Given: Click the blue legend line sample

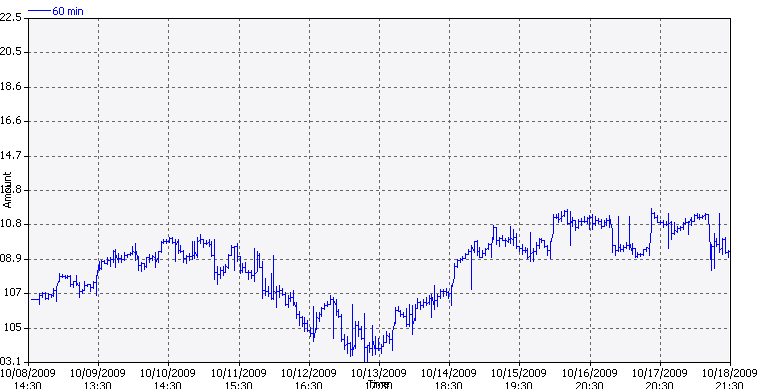Looking at the screenshot, I should 40,10.
